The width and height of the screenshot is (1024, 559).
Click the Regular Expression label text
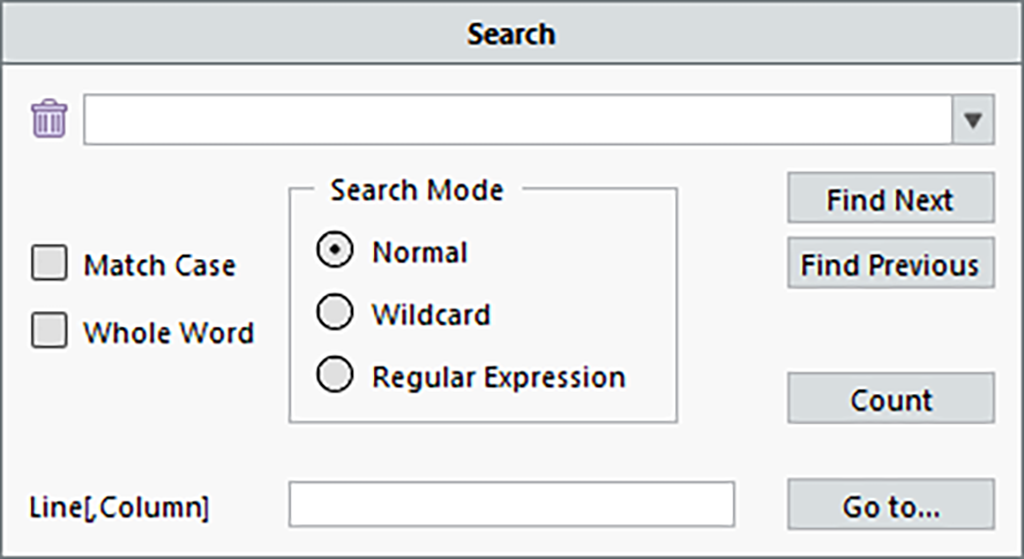click(x=498, y=377)
